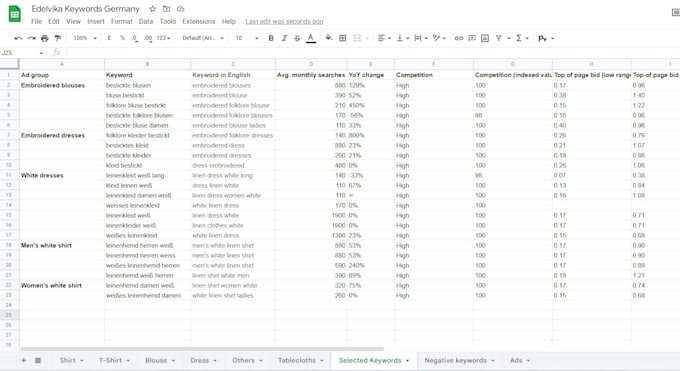Image resolution: width=680 pixels, height=371 pixels.
Task: Open the Edit menu
Action: [54, 21]
